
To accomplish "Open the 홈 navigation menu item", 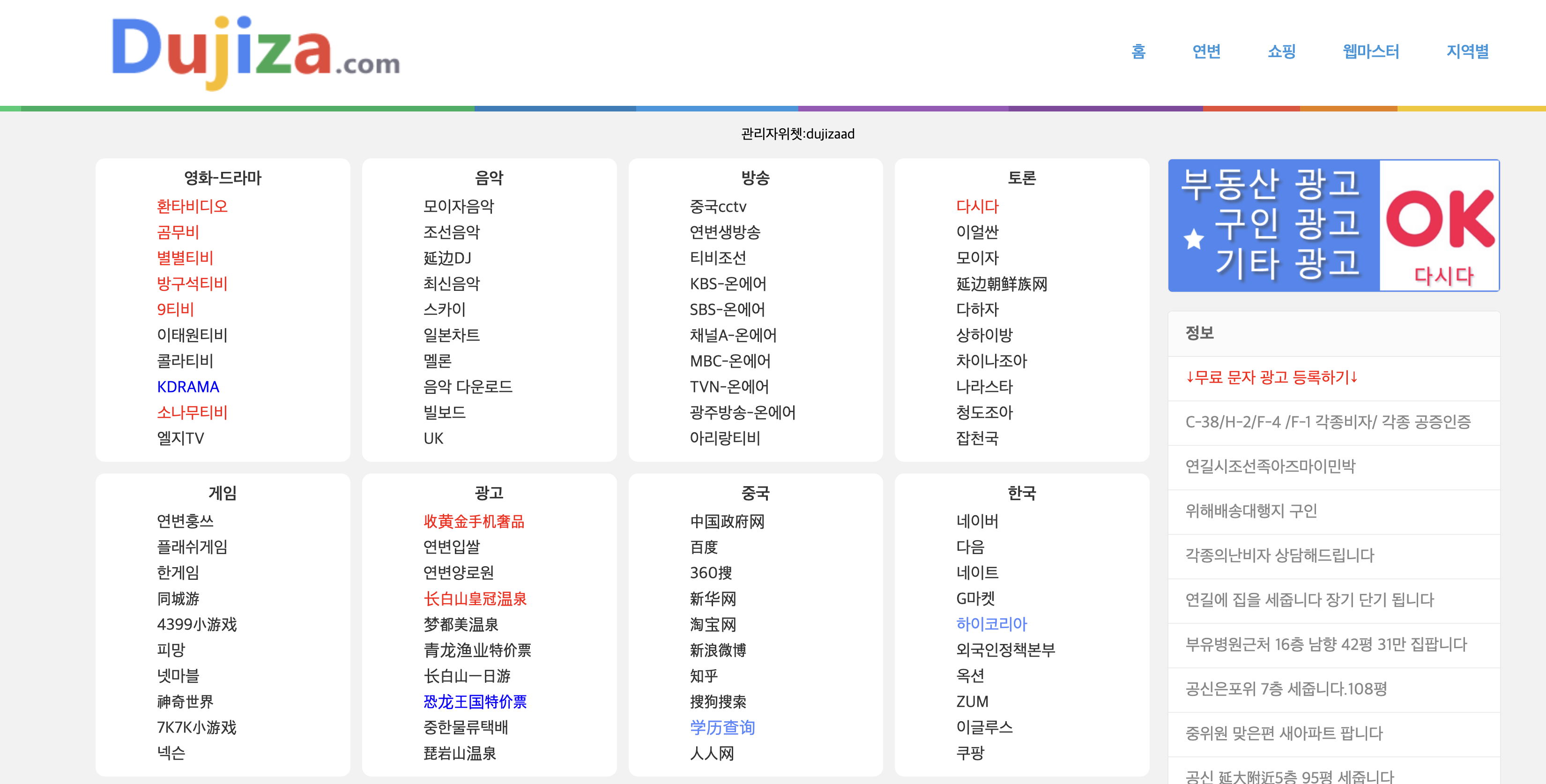I will tap(1138, 52).
